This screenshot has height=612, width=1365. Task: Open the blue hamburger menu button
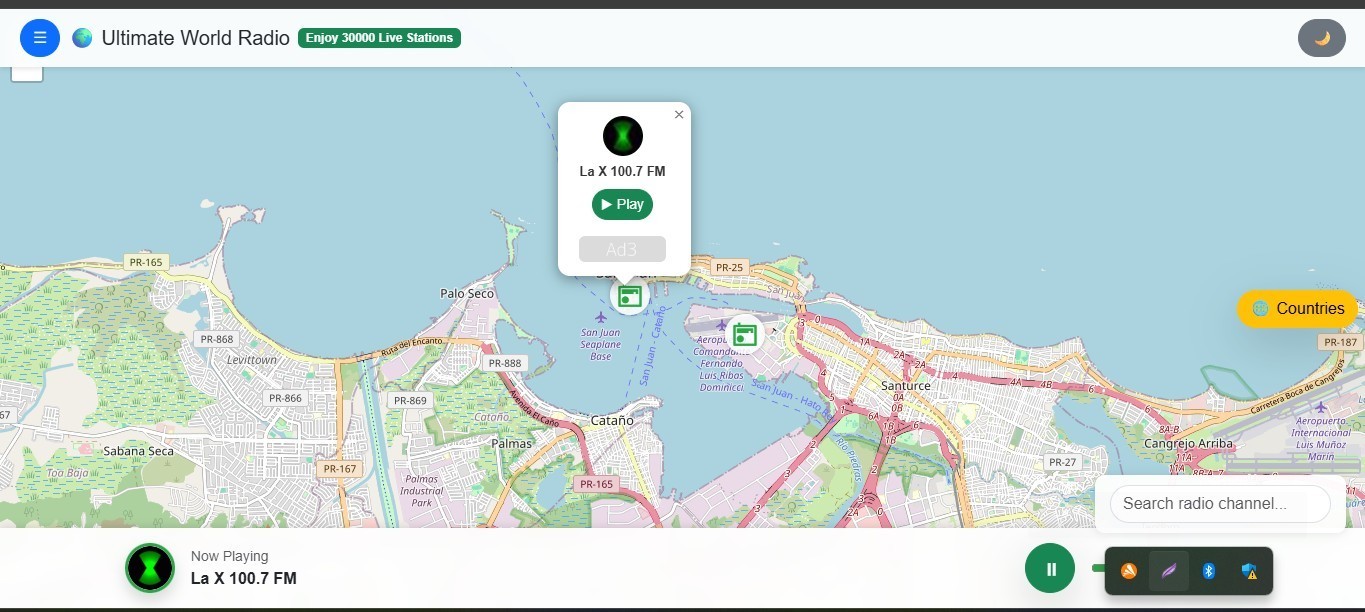[40, 38]
